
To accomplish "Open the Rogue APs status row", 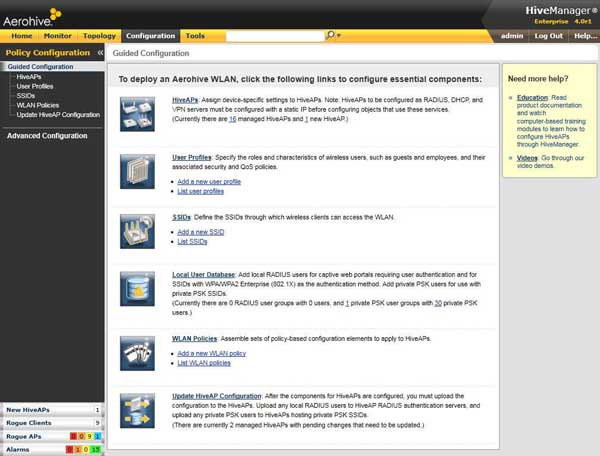I will click(x=52, y=436).
